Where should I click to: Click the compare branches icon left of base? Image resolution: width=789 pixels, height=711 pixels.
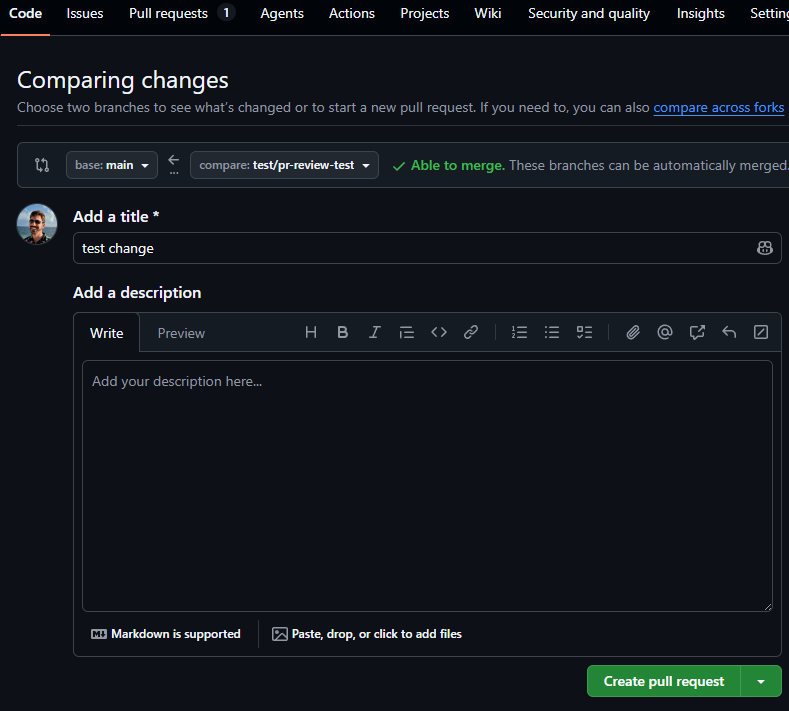click(42, 165)
